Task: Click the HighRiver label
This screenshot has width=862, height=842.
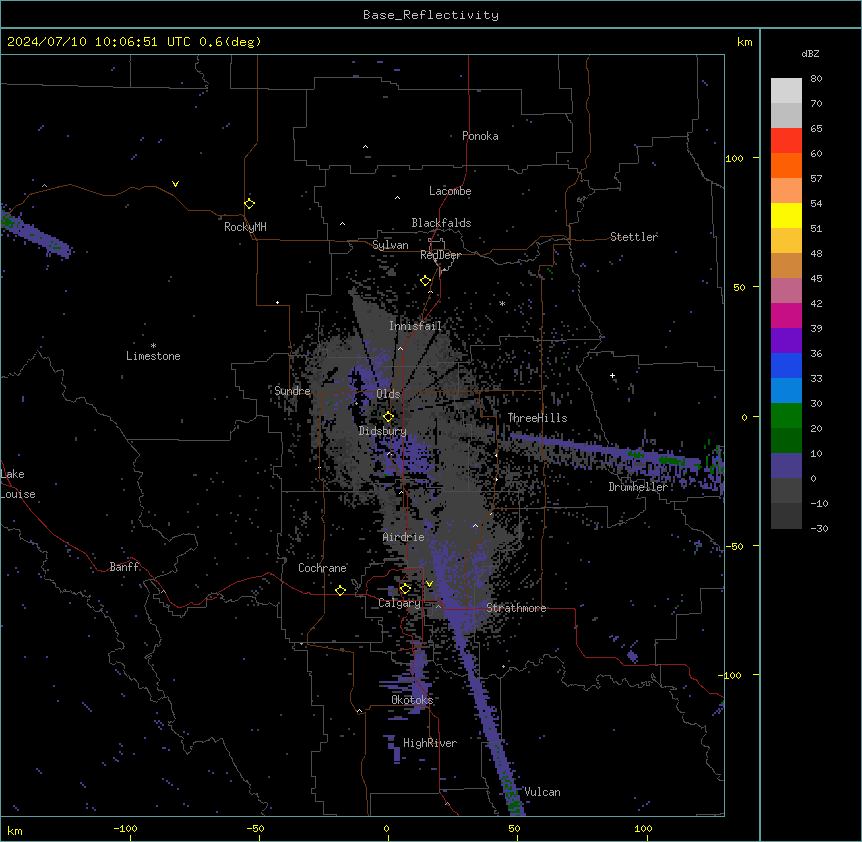Action: 430,743
